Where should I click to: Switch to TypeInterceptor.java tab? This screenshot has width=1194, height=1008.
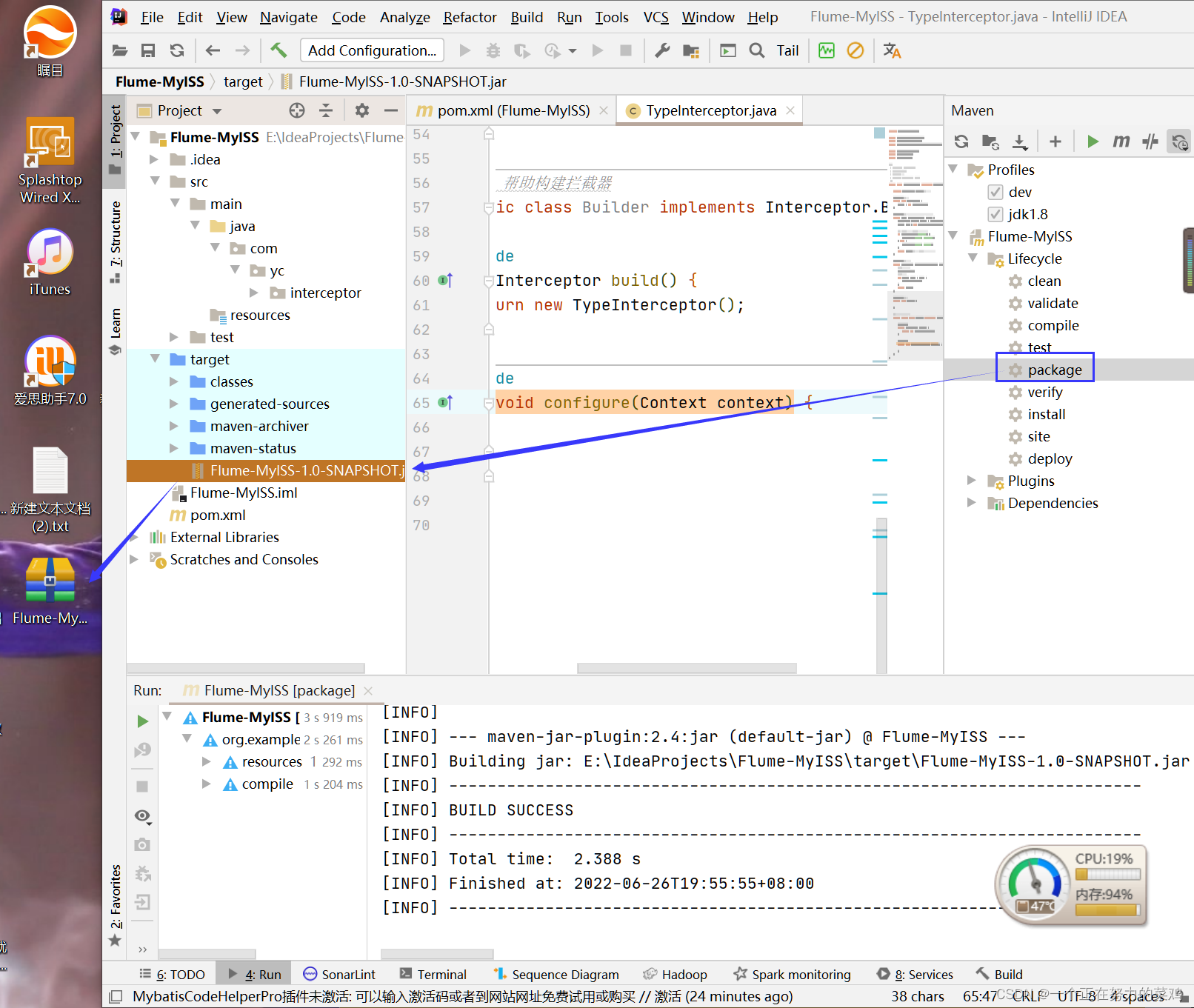(x=711, y=110)
